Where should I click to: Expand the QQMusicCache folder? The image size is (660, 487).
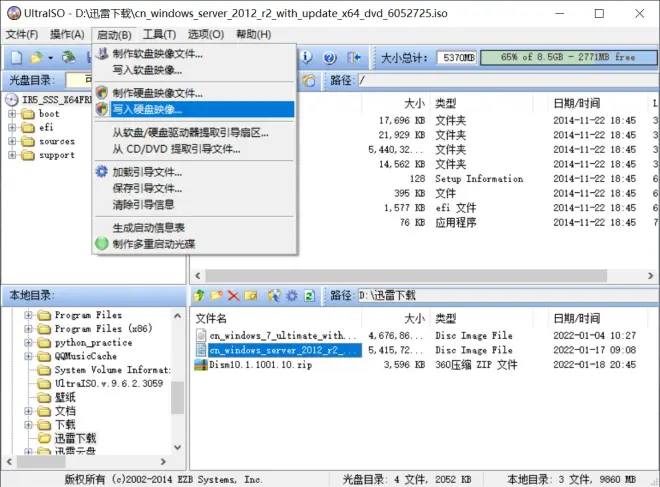pos(28,356)
